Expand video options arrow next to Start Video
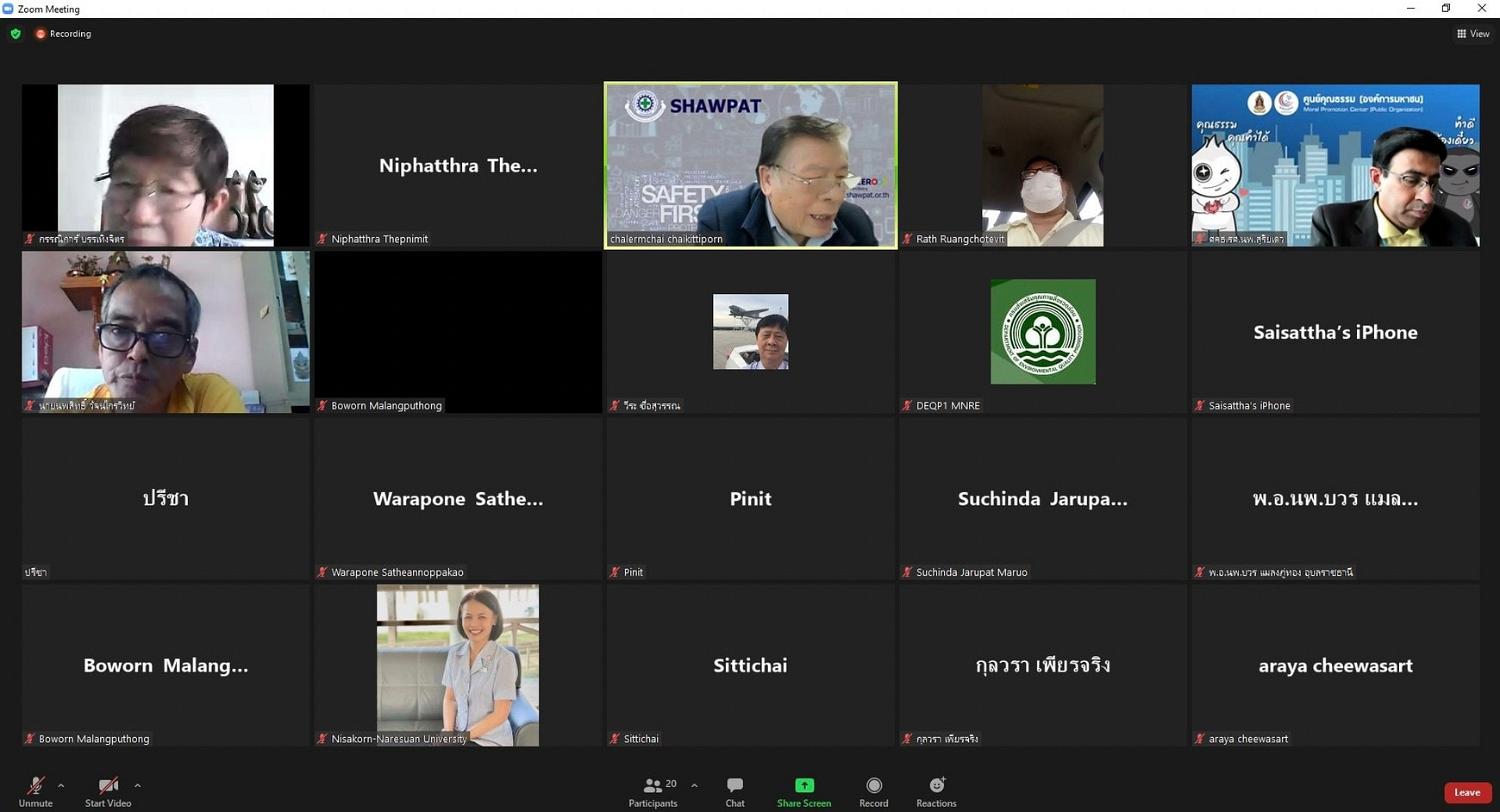This screenshot has width=1500, height=812. pos(137,785)
